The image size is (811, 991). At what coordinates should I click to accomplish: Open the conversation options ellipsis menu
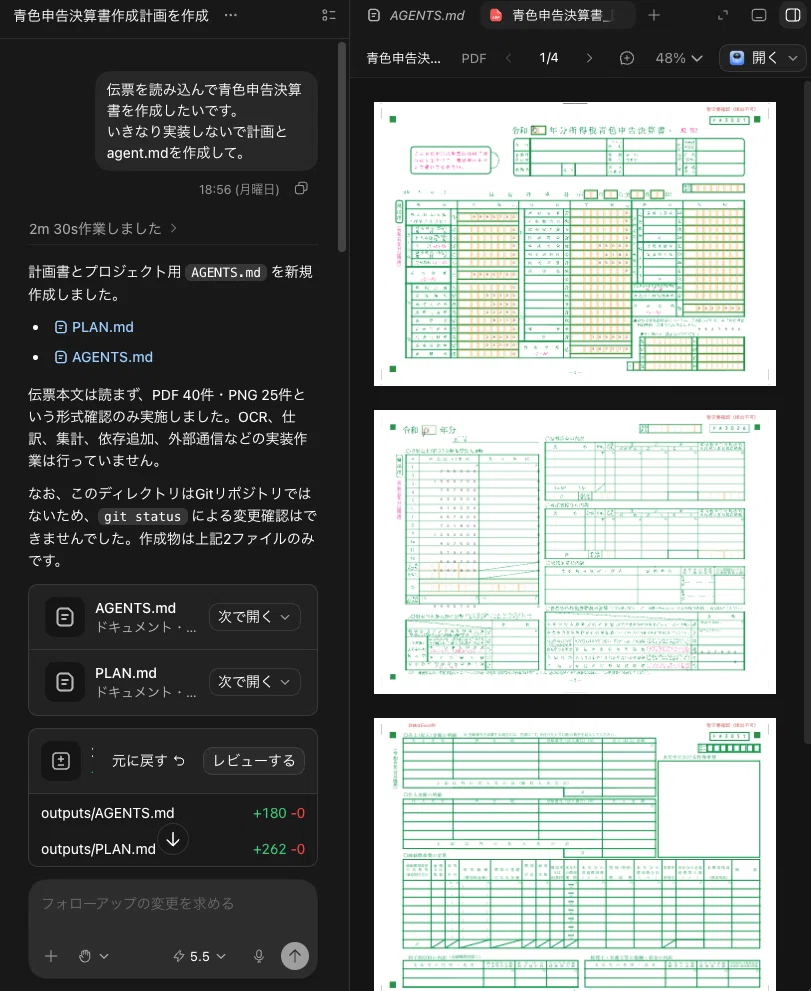231,15
